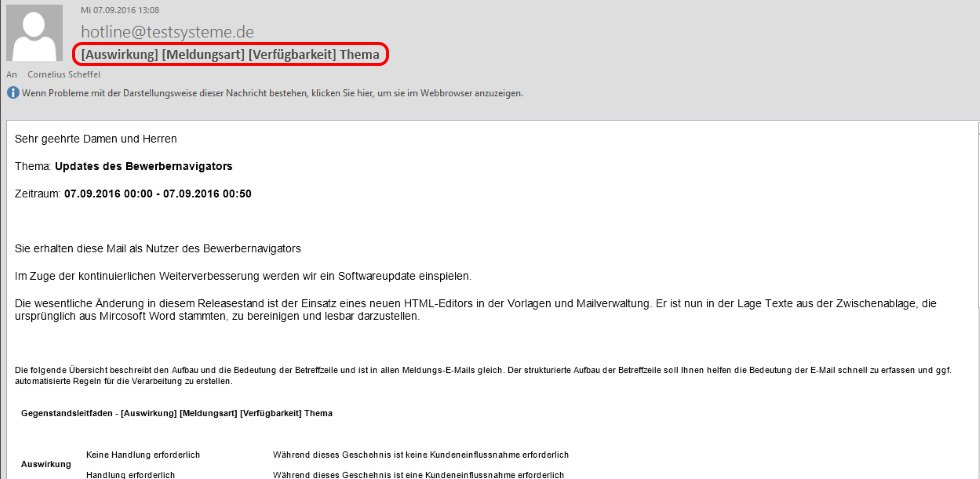Click the greeting 'Sehr geehrte Damen und Herren'
This screenshot has height=479, width=980.
pyautogui.click(x=96, y=139)
